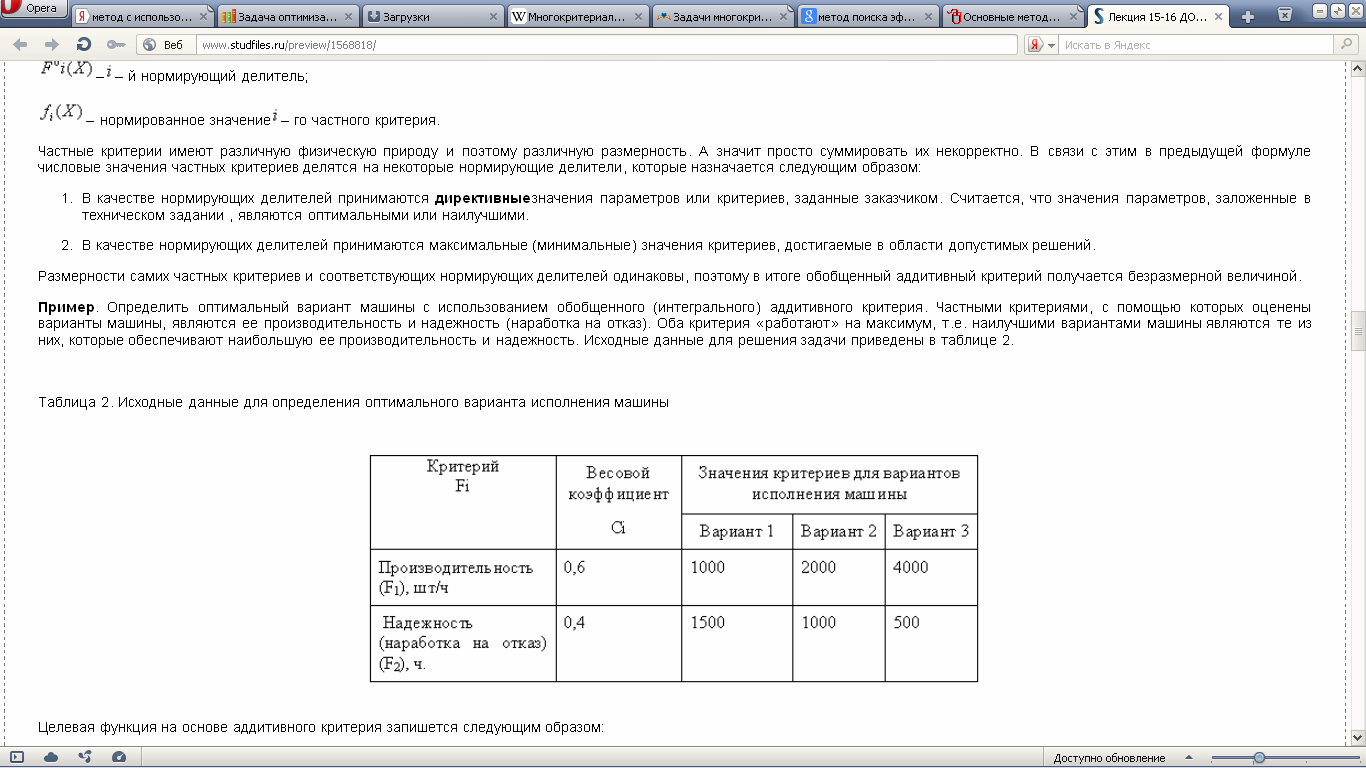Close the Лекция 15-16 tab
The width and height of the screenshot is (1366, 768).
click(x=1219, y=16)
